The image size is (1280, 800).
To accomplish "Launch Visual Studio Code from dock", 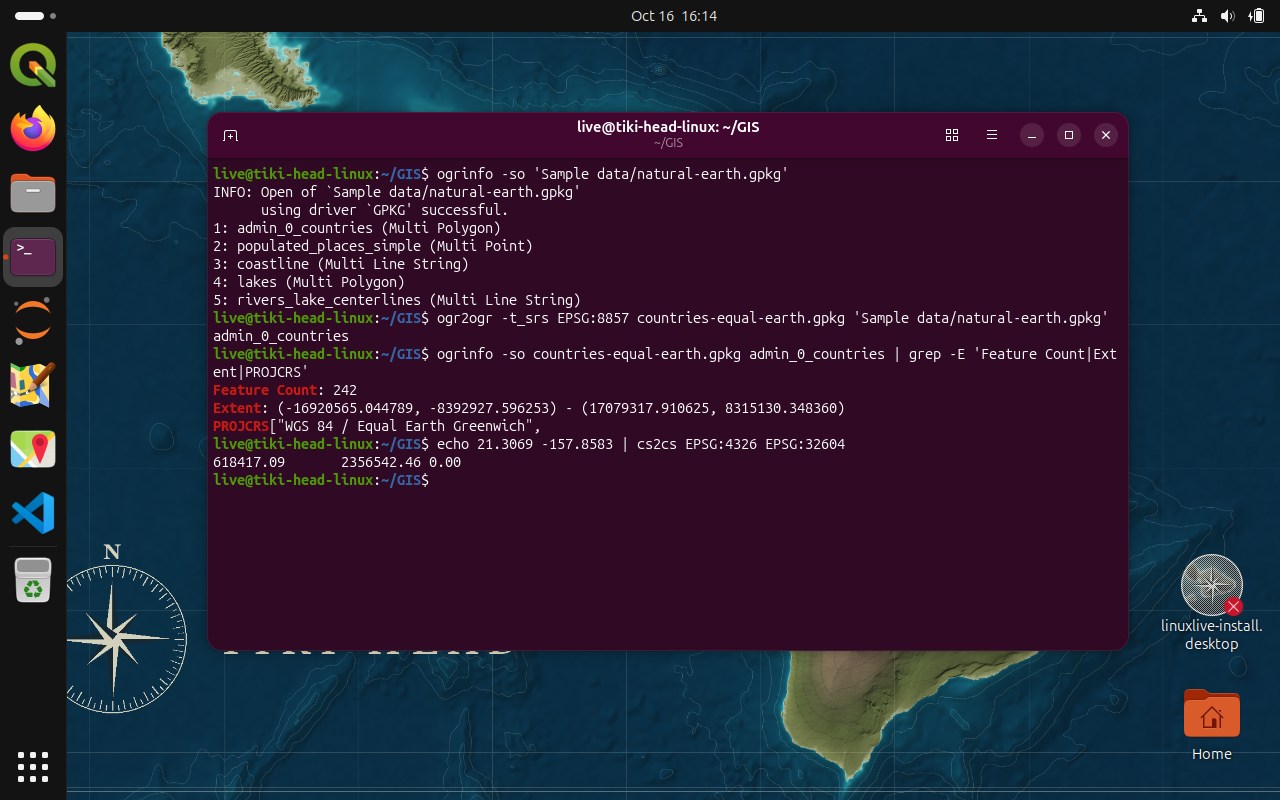I will click(x=33, y=513).
